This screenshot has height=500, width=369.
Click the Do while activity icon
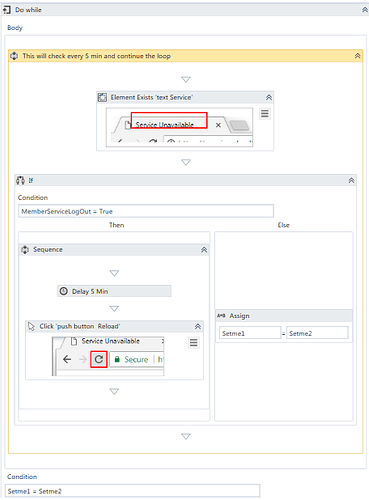click(7, 10)
